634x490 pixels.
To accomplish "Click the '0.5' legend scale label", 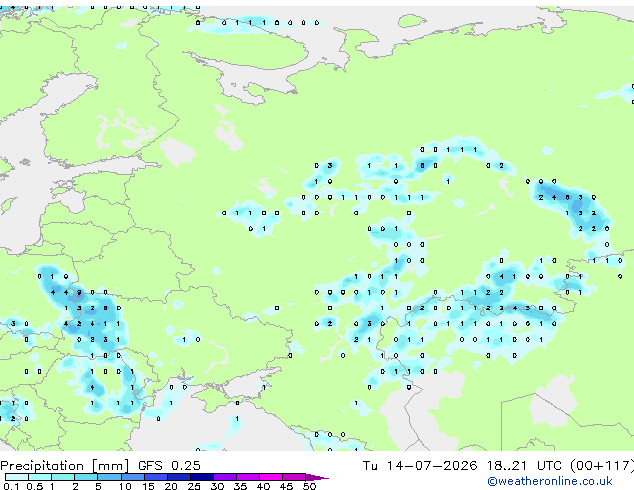I will (x=34, y=486).
